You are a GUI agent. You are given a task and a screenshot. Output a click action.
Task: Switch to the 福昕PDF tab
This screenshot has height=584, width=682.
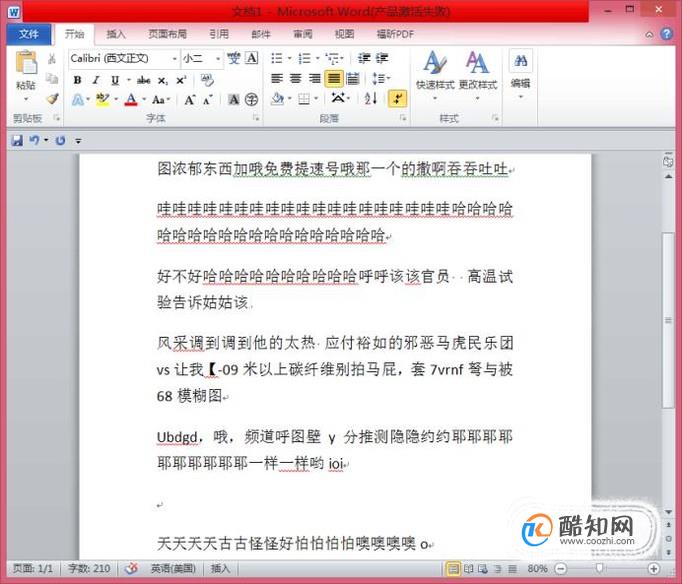click(395, 34)
